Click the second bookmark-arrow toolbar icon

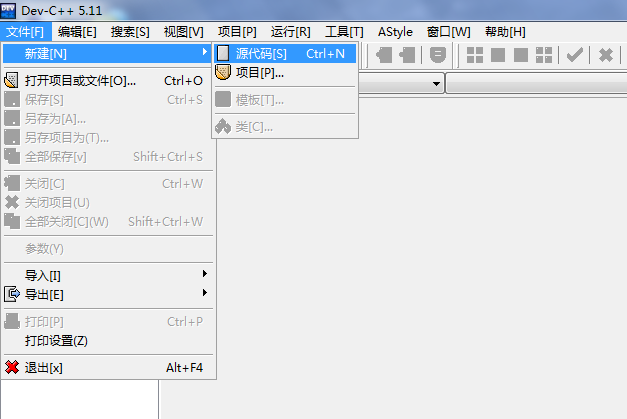pos(407,55)
